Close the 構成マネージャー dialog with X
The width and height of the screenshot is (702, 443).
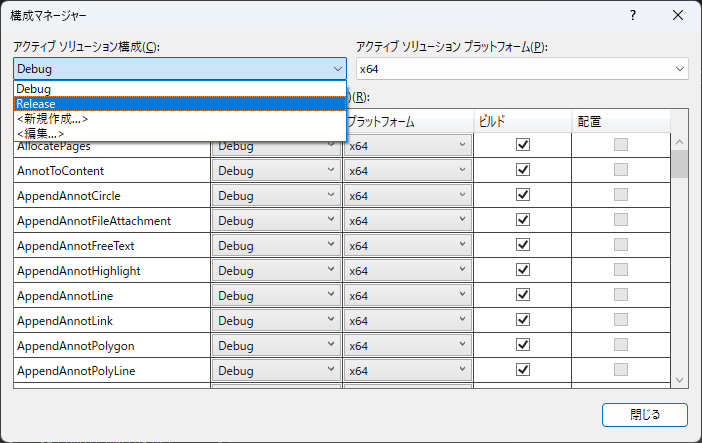[x=678, y=16]
